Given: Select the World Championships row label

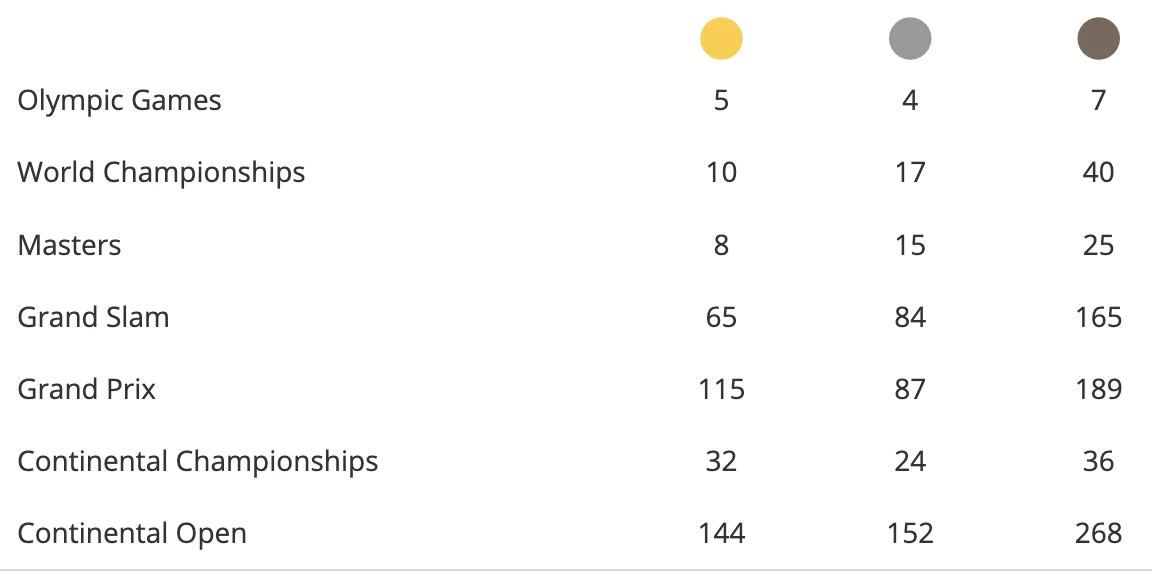Looking at the screenshot, I should pyautogui.click(x=161, y=173).
